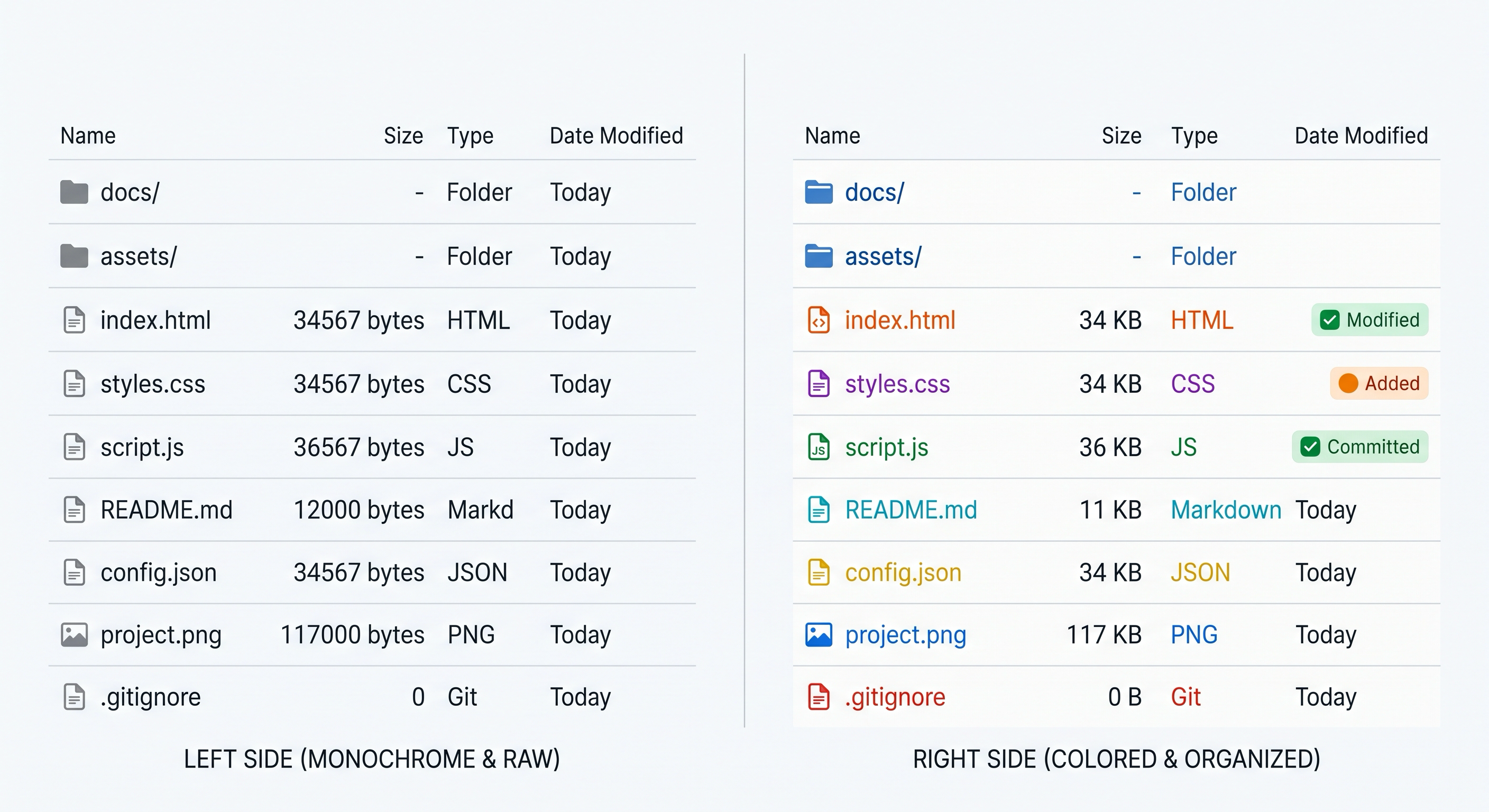
Task: Click the blue project.png filename, right list
Action: [906, 636]
